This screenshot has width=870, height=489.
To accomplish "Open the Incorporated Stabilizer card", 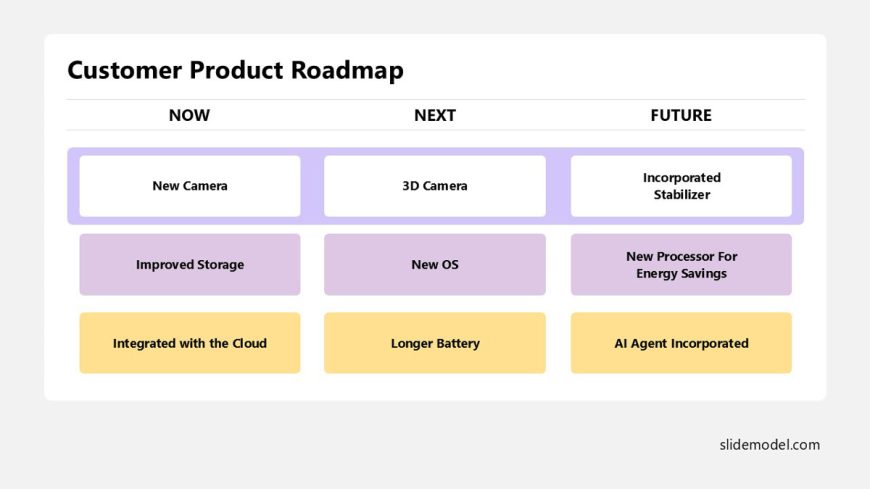I will pos(681,186).
